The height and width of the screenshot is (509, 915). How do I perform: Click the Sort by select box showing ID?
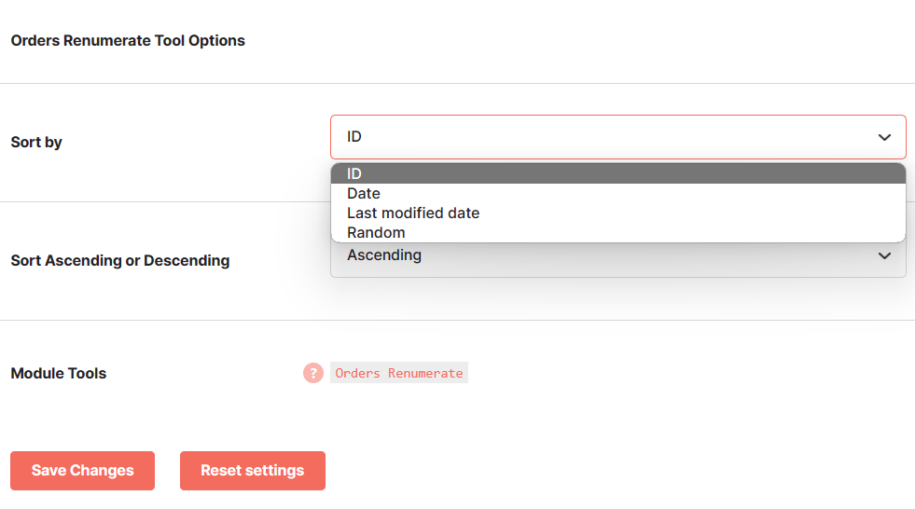(x=618, y=137)
